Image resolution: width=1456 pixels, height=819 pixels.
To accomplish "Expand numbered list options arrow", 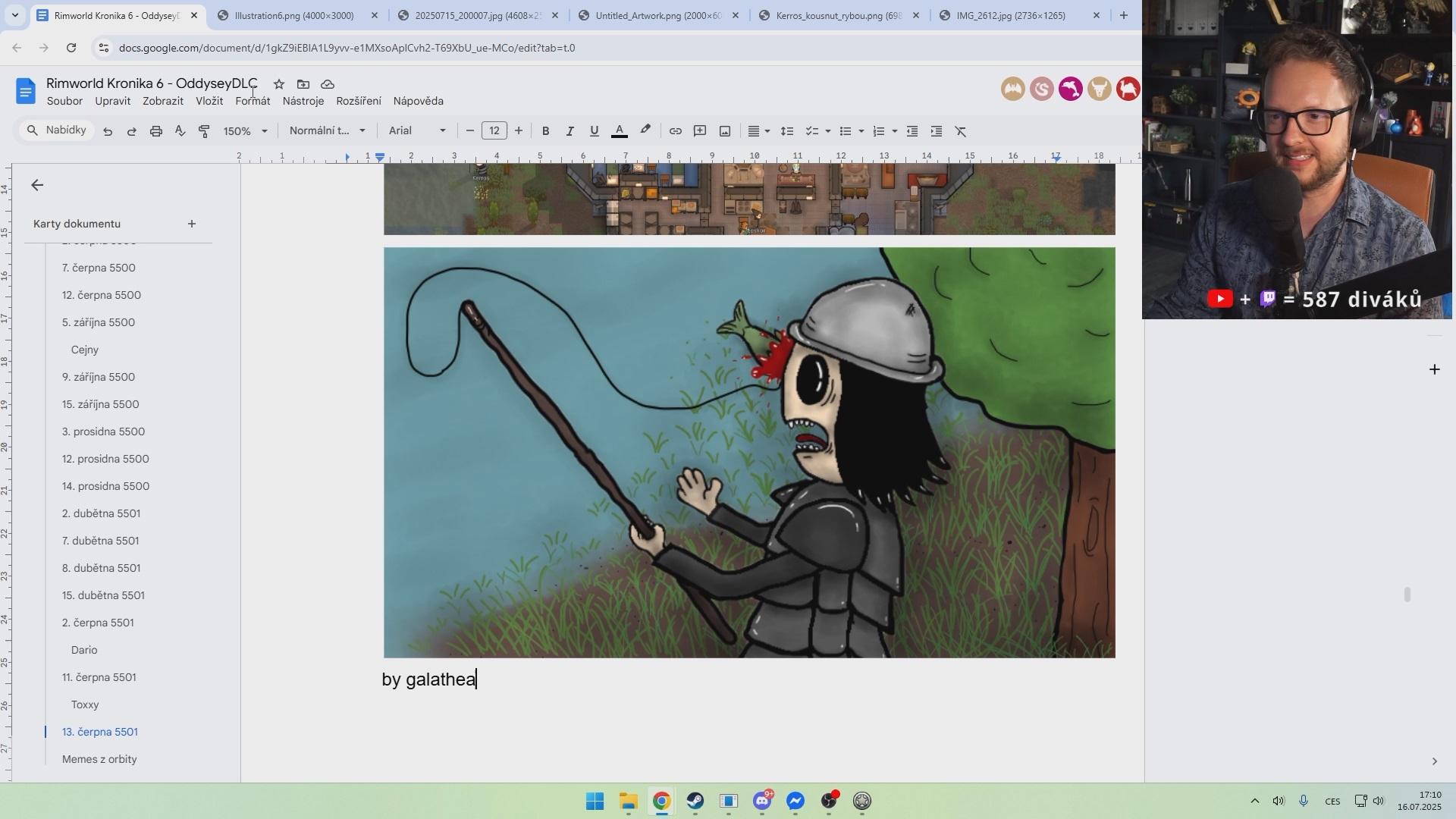I will pos(894,131).
